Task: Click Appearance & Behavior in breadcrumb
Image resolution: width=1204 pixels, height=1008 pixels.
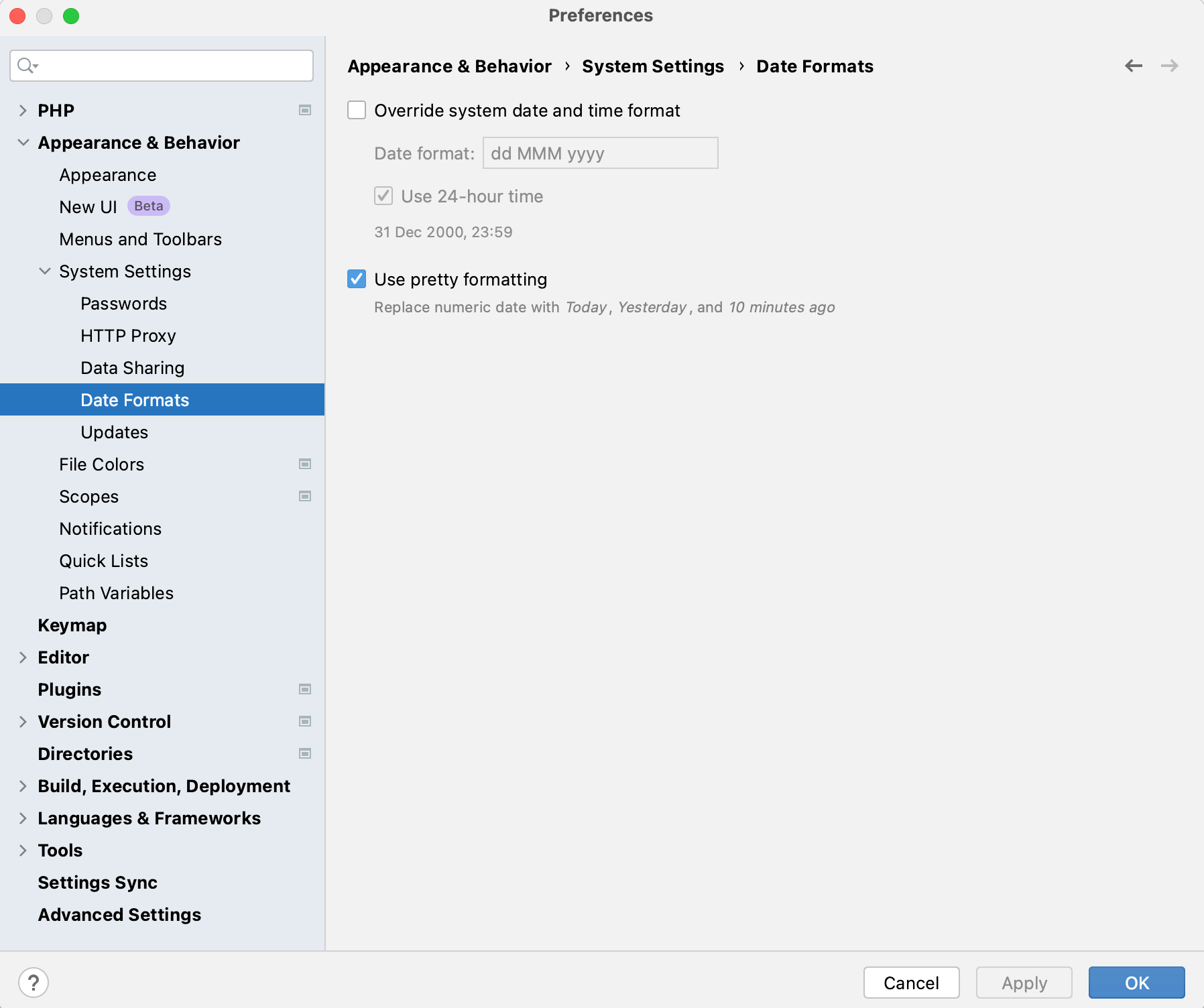Action: 449,66
